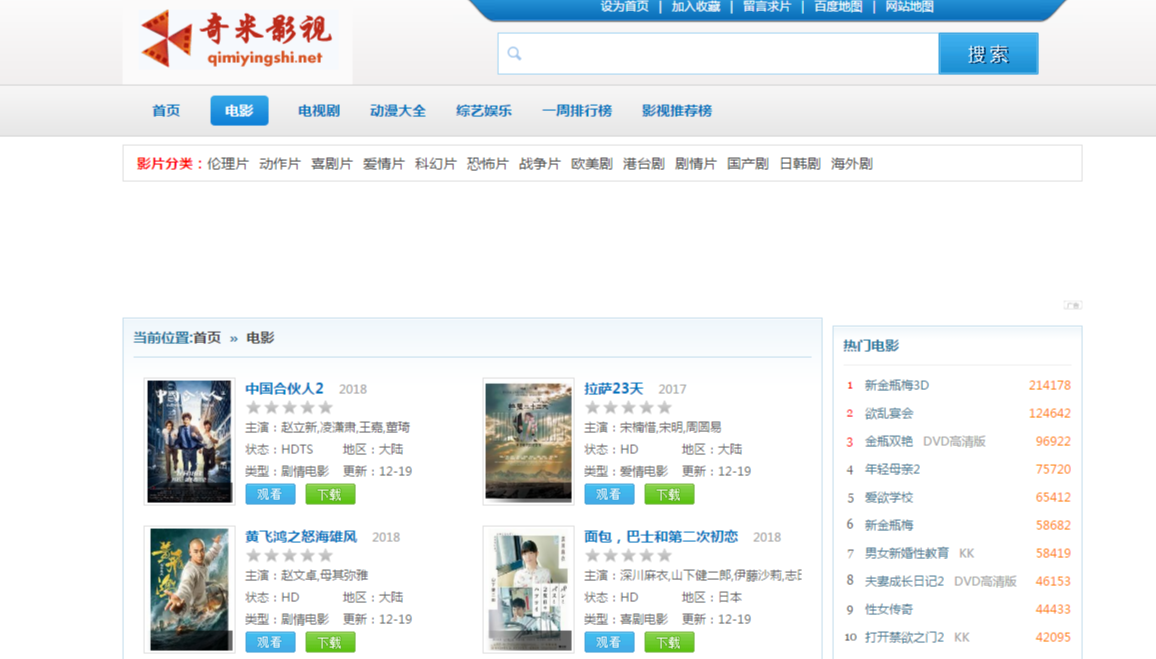Open the 拉萨23天 poster thumbnail

[x=528, y=441]
